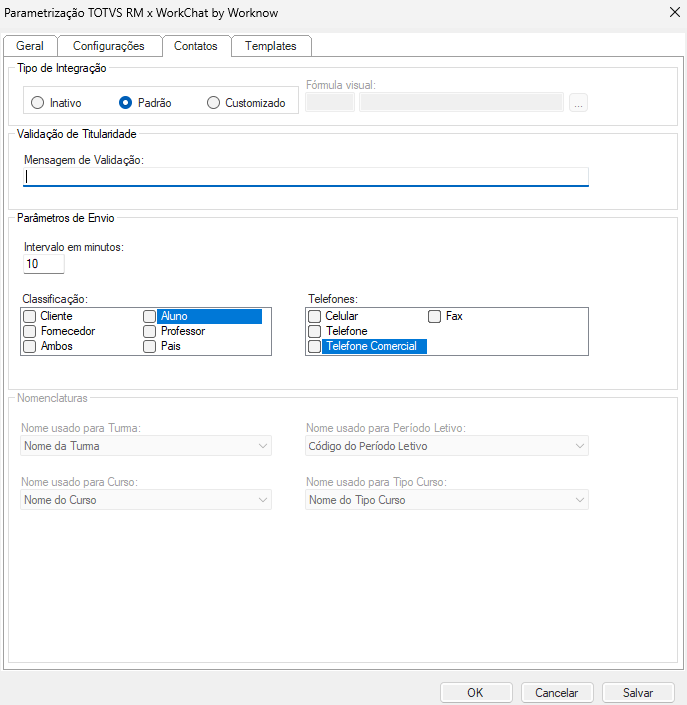Select the Inativo radio button
Viewport: 687px width, 705px height.
[38, 102]
